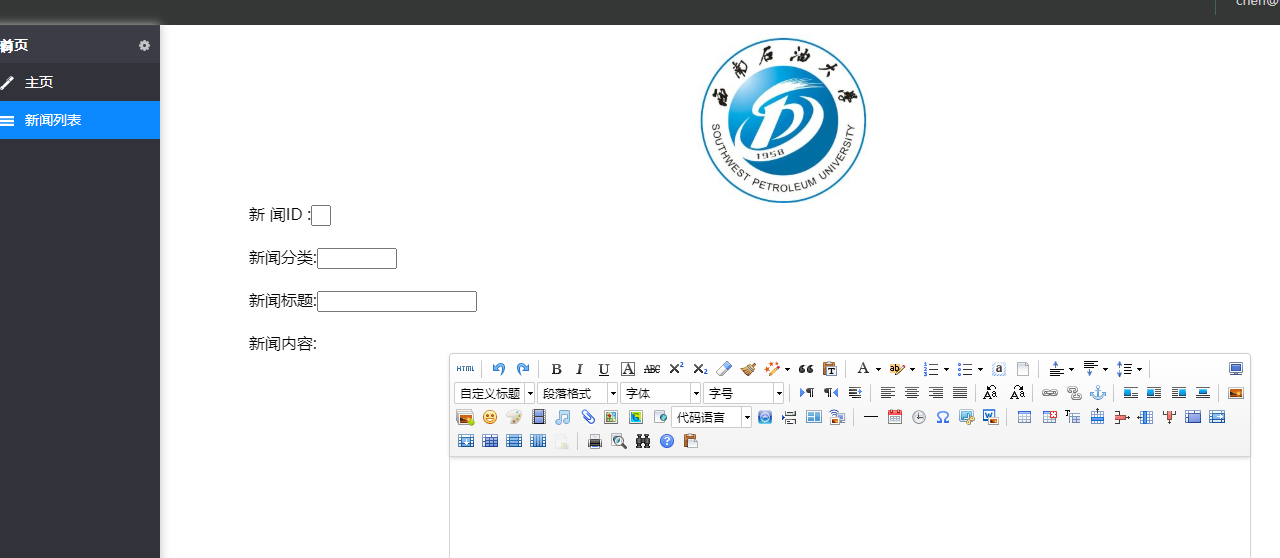The height and width of the screenshot is (558, 1280).
Task: Click the auto typeset magic wand icon
Action: [x=771, y=369]
